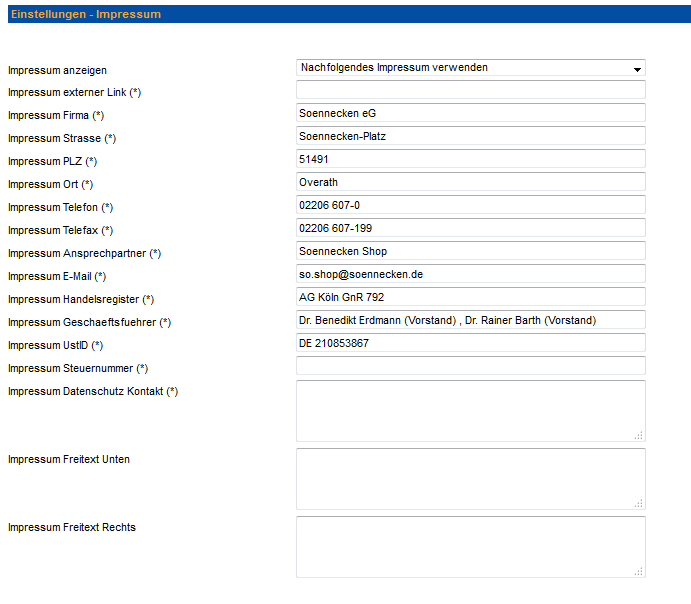
Task: Focus the Impressum Datenschutz Kontakt text area
Action: (471, 411)
